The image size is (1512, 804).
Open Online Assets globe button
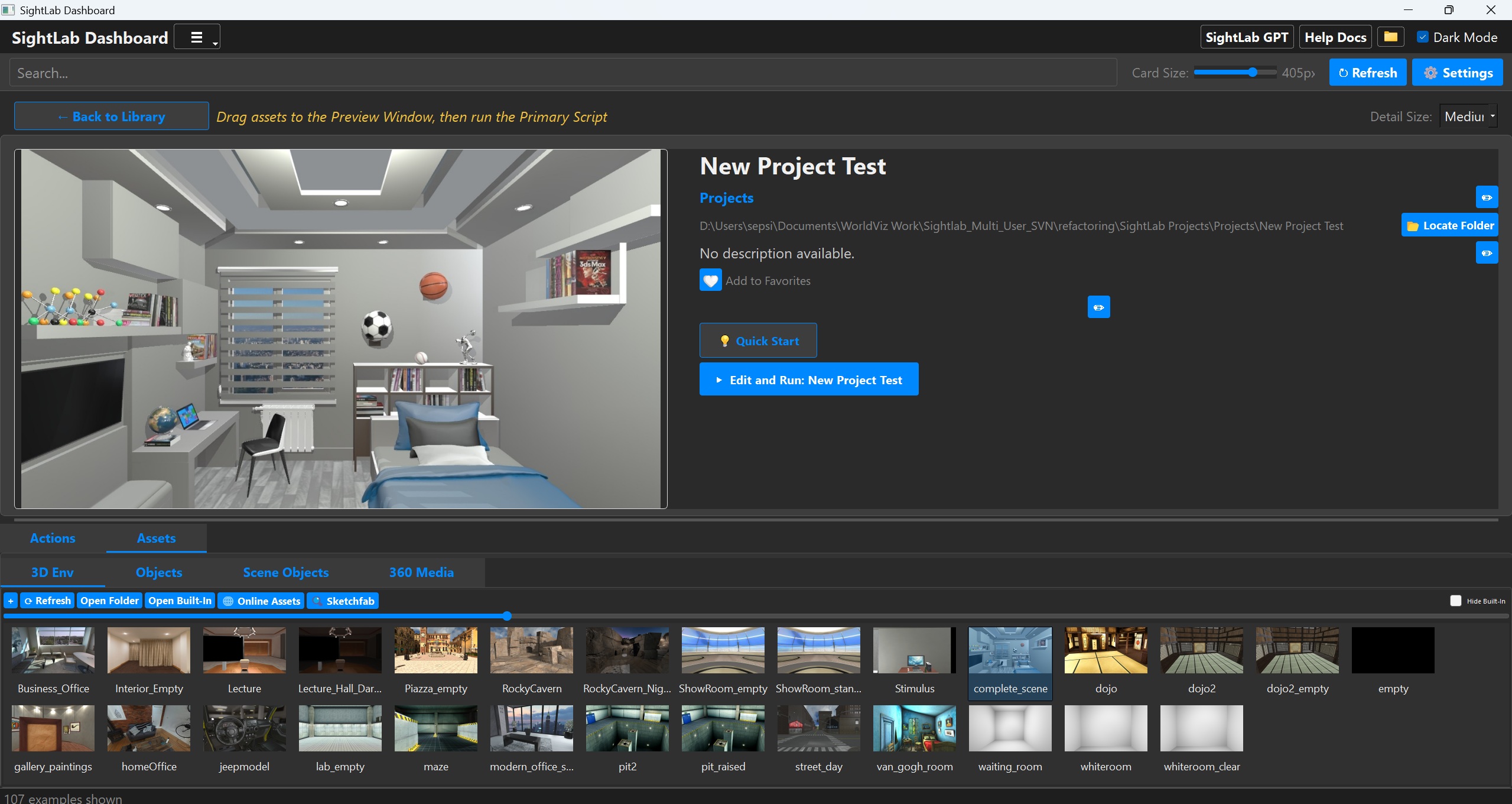(x=261, y=601)
